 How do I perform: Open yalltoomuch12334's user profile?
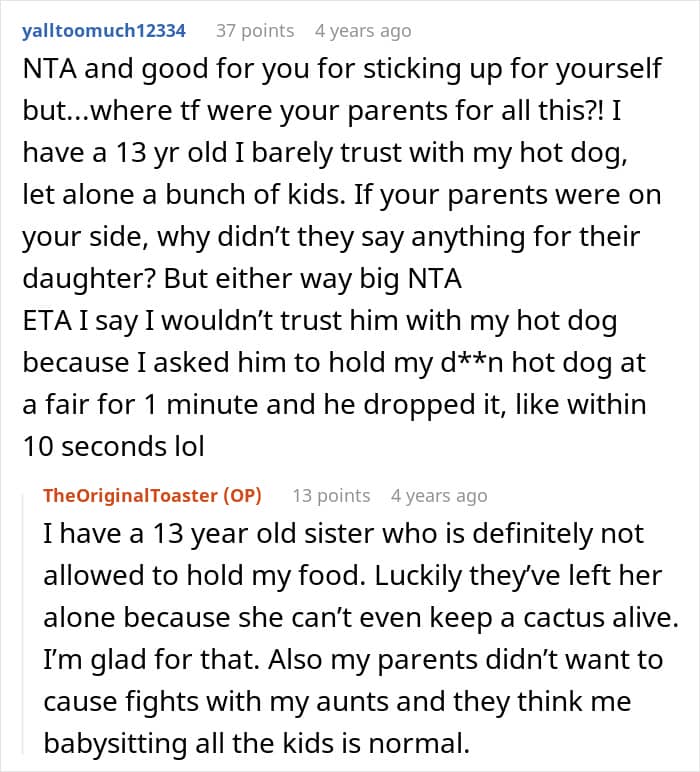coord(104,31)
